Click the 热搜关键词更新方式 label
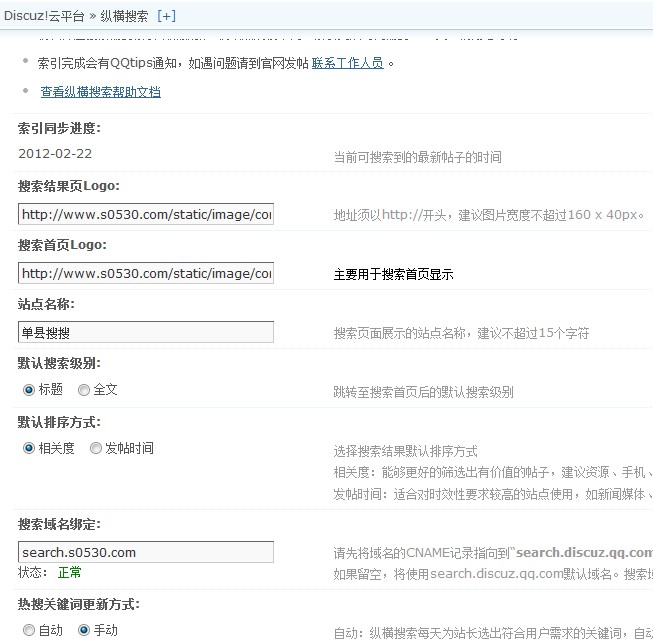The width and height of the screenshot is (653, 642). pos(79,604)
